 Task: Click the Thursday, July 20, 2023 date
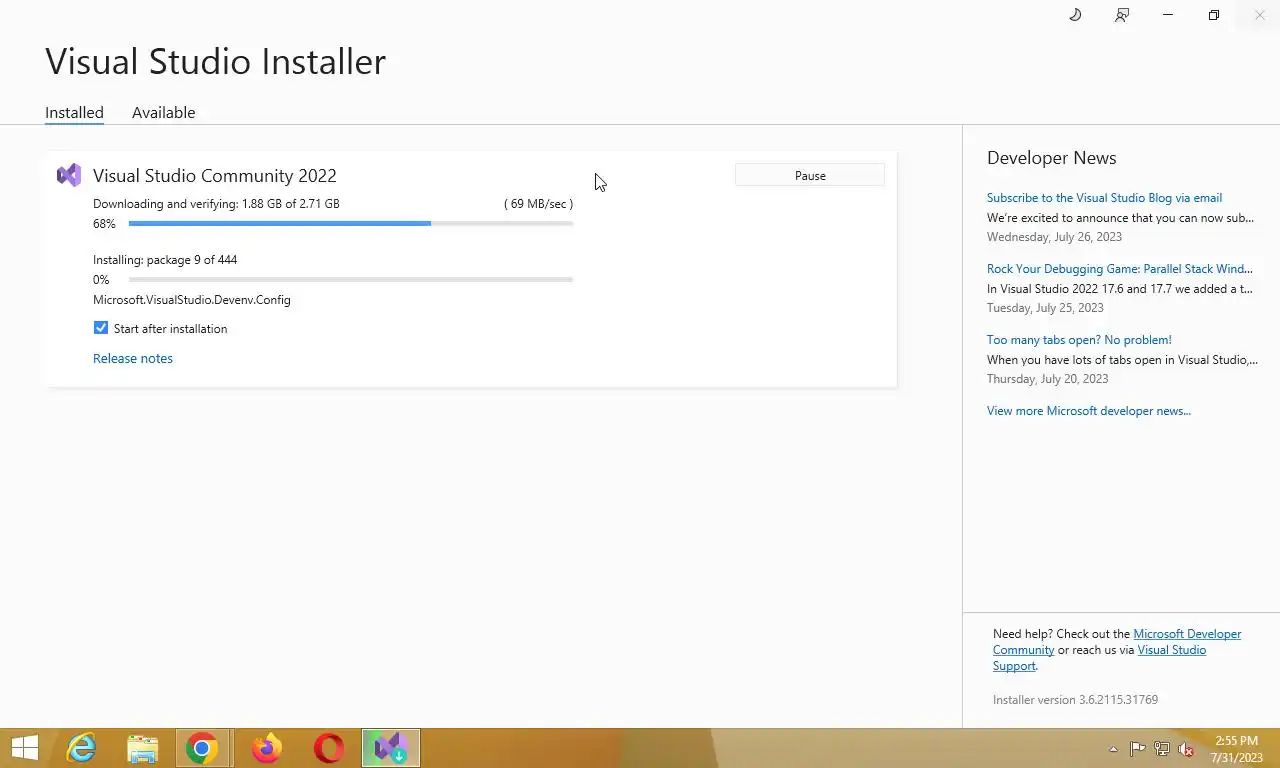tap(1048, 379)
